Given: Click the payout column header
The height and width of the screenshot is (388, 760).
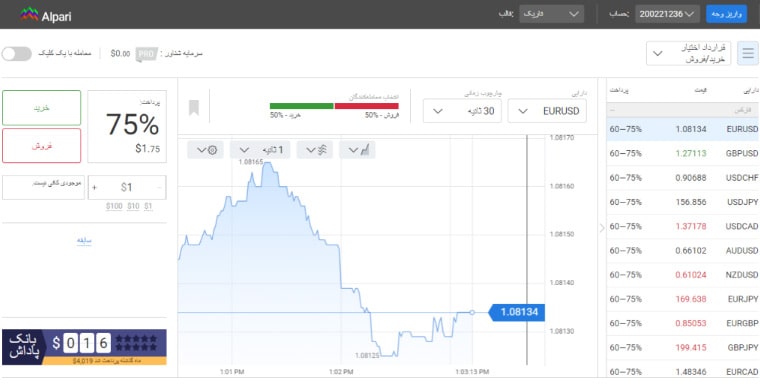Looking at the screenshot, I should point(619,91).
